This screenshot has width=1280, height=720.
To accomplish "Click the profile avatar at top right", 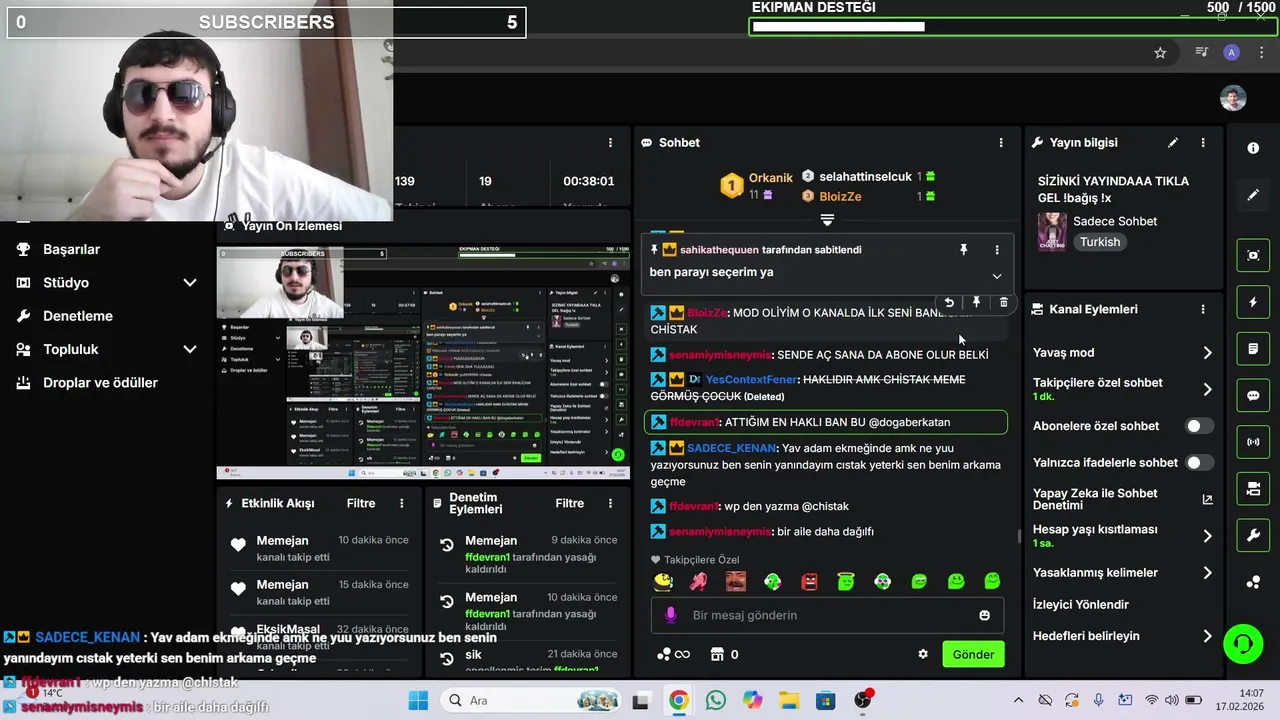I will pyautogui.click(x=1233, y=98).
